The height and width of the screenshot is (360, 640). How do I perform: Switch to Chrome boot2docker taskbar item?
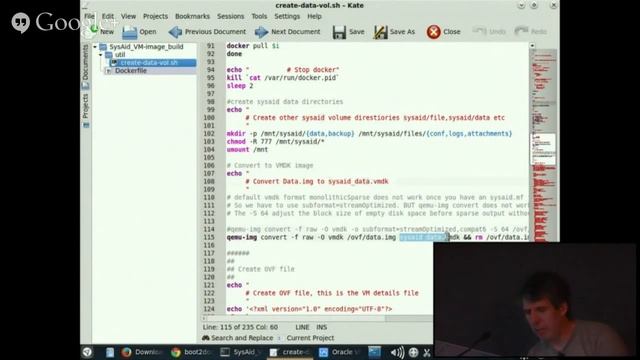191,352
